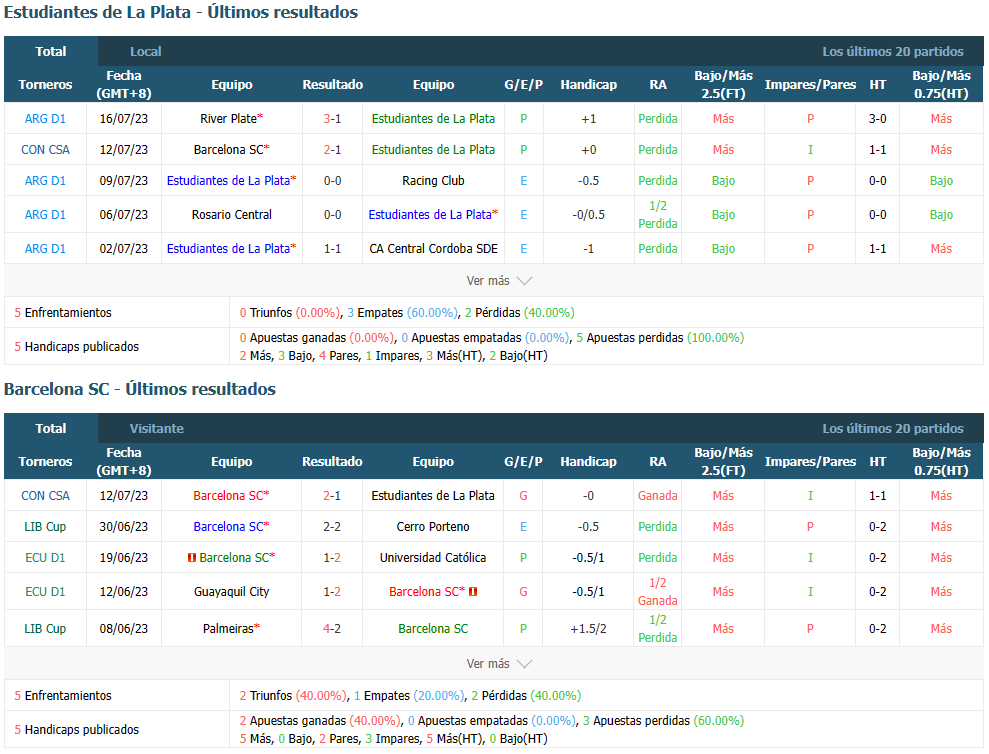Screen dimensions: 989x754
Task: Open CON CSA tournament in Barcelona SC table
Action: point(45,495)
